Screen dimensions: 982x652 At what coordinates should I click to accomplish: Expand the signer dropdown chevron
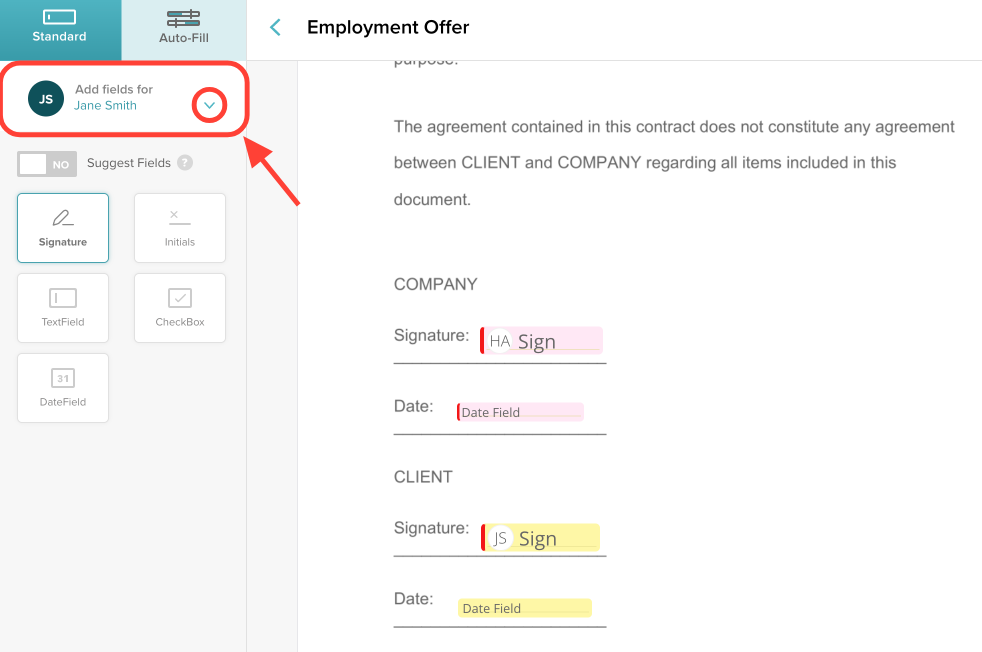coord(209,105)
